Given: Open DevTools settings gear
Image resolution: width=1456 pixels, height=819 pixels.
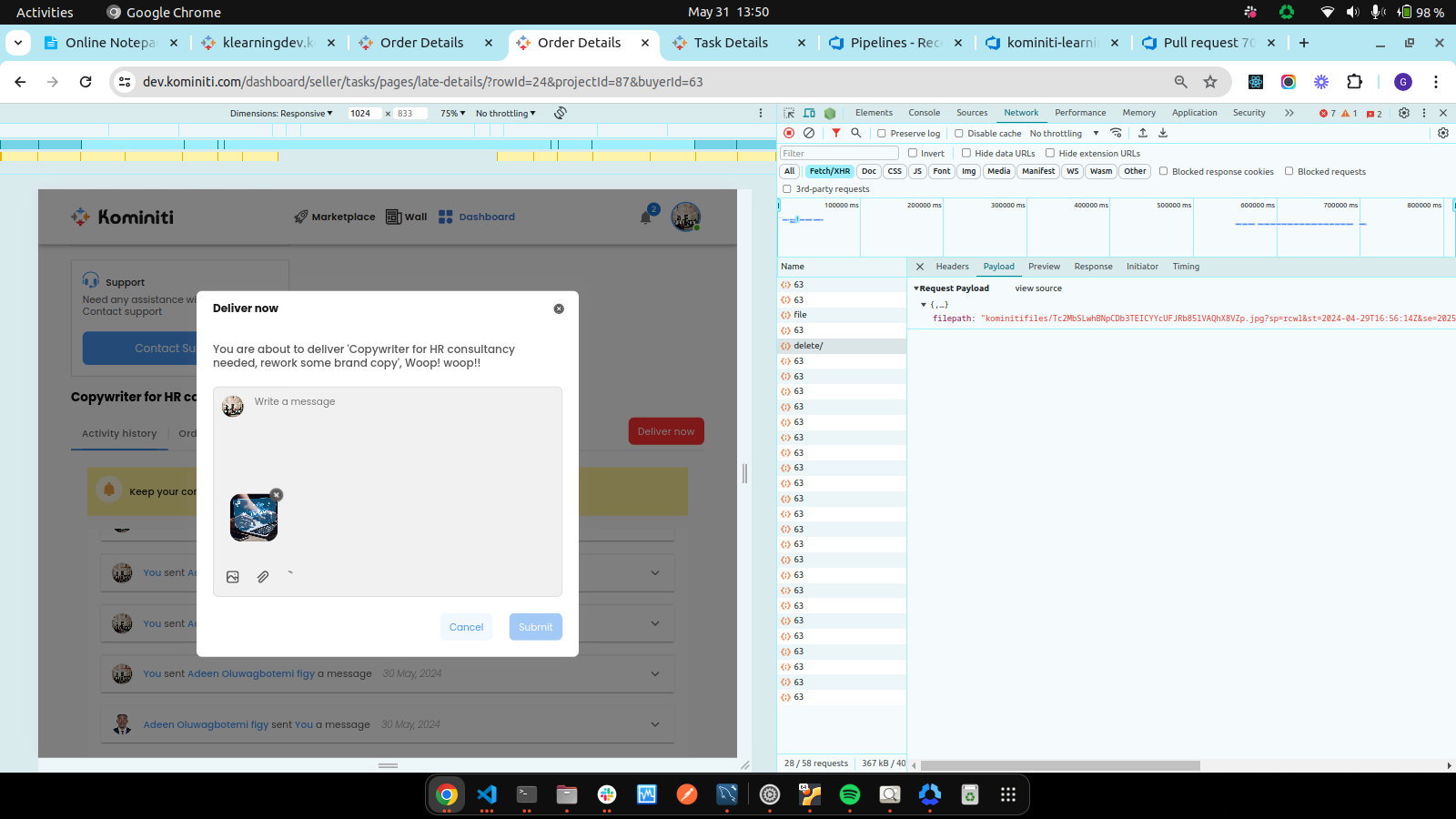Looking at the screenshot, I should [1404, 113].
